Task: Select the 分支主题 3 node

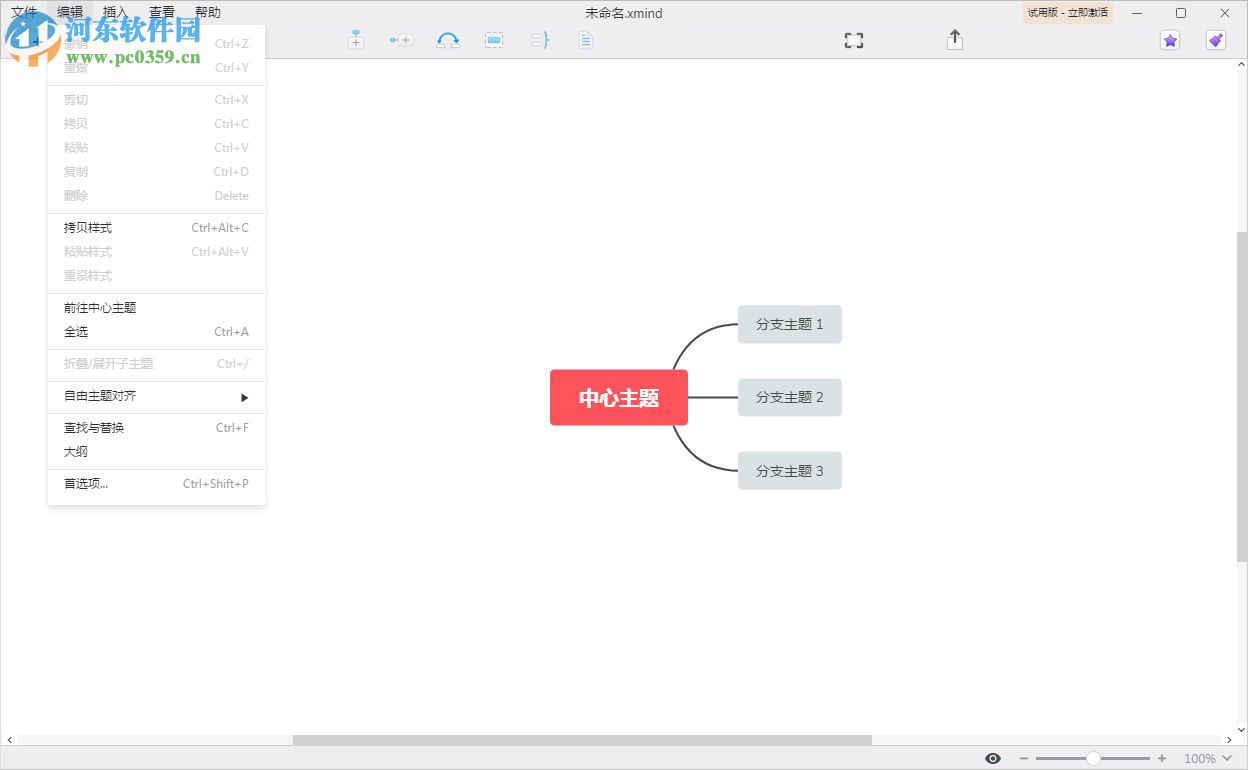Action: pyautogui.click(x=790, y=471)
